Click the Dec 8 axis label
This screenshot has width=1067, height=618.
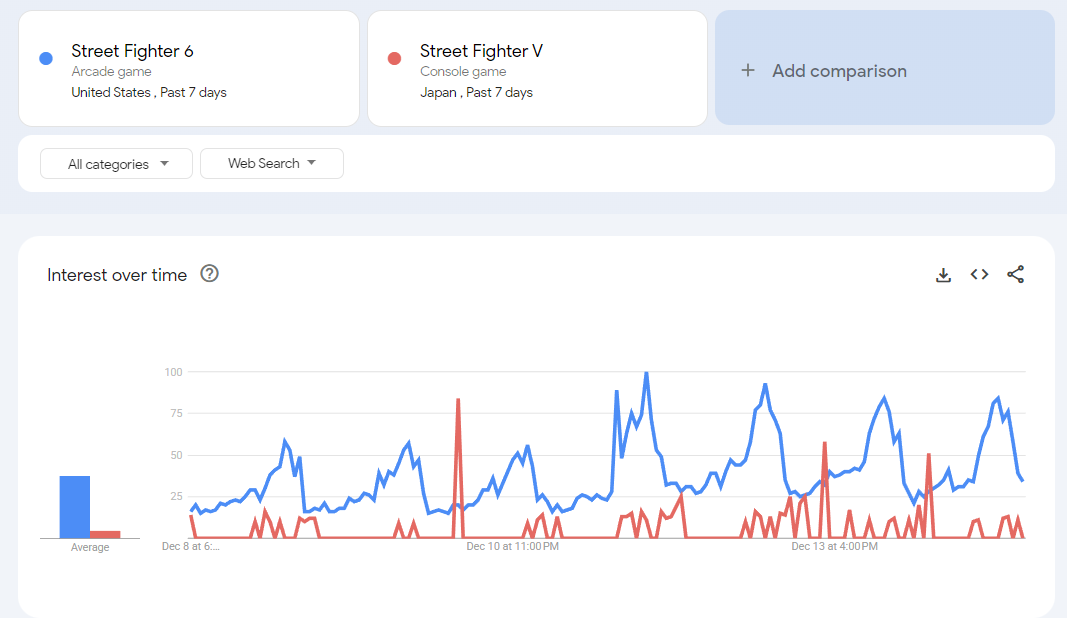(x=191, y=547)
